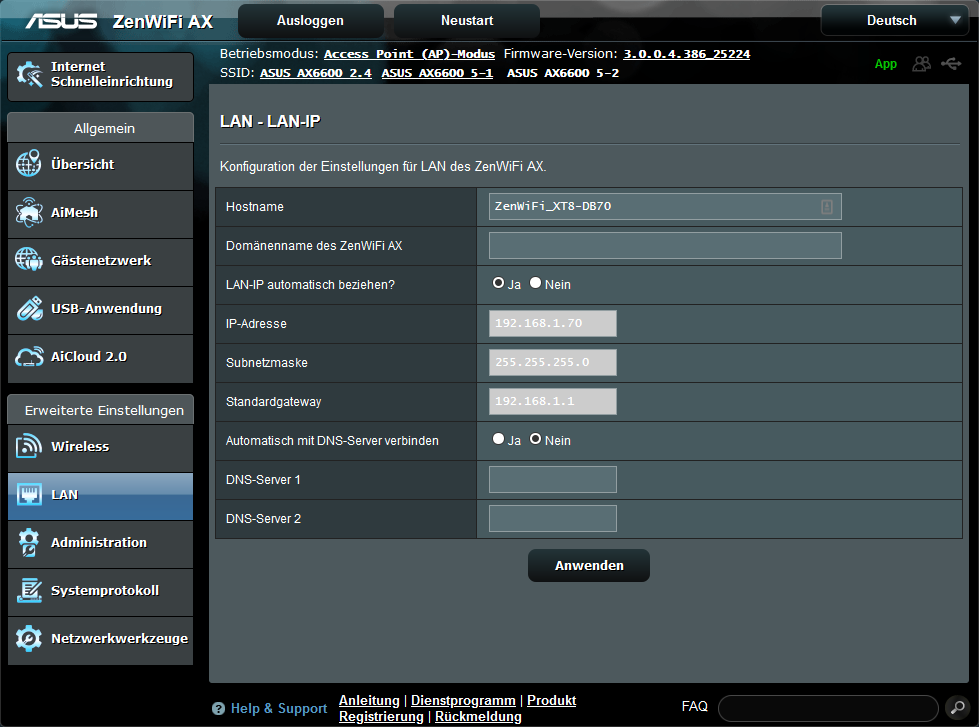Screen dimensions: 979x727
Task: Click the Übersicht globe icon
Action: [29, 164]
